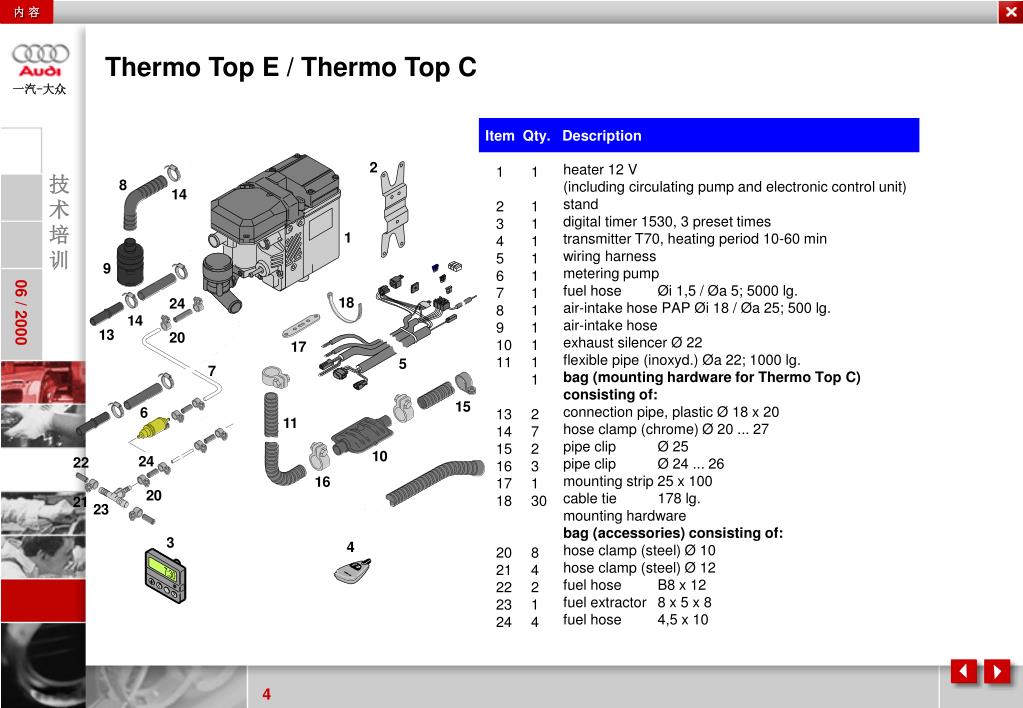Screen dimensions: 1023x708
Task: Click the T70 transmitter key fob illustration
Action: pyautogui.click(x=352, y=571)
